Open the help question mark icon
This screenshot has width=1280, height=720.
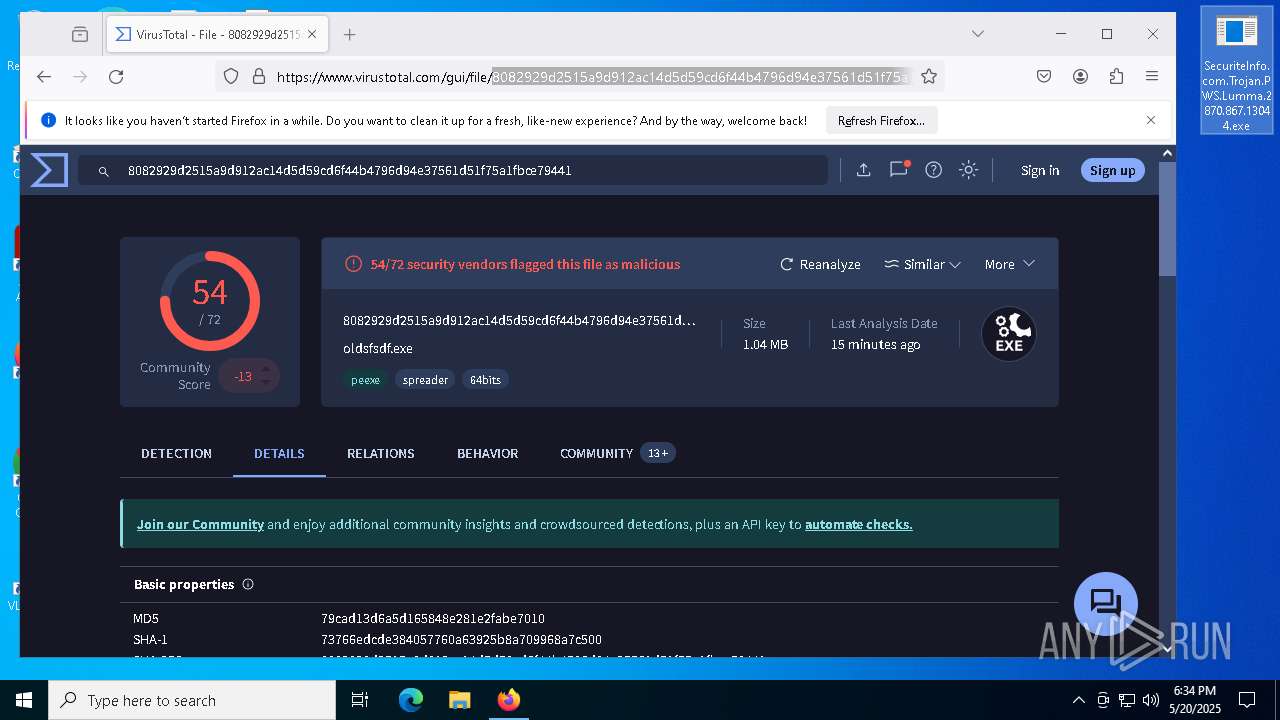click(933, 170)
